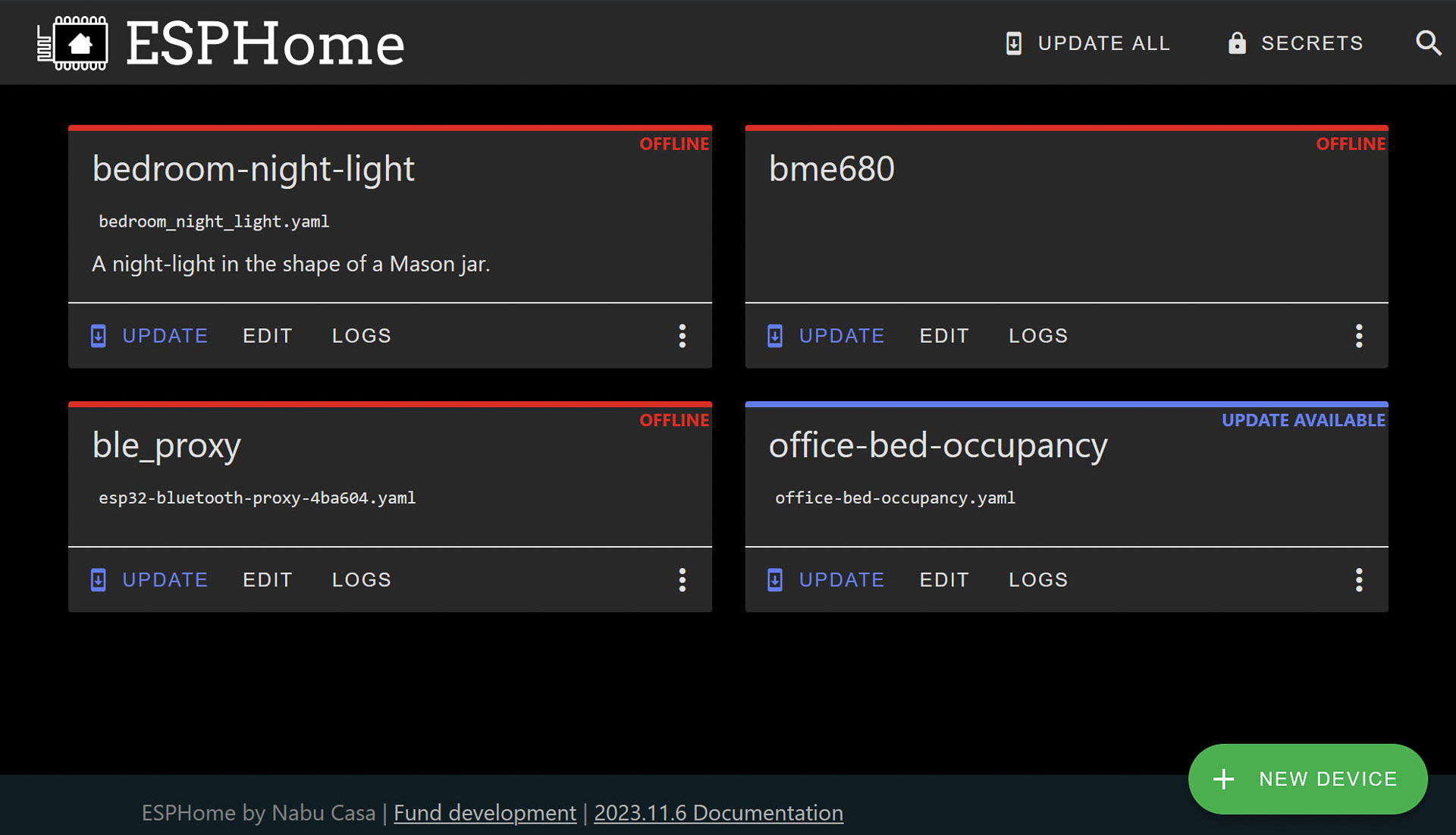This screenshot has height=835, width=1456.
Task: Click the UPDATE ALL button
Action: [1087, 43]
